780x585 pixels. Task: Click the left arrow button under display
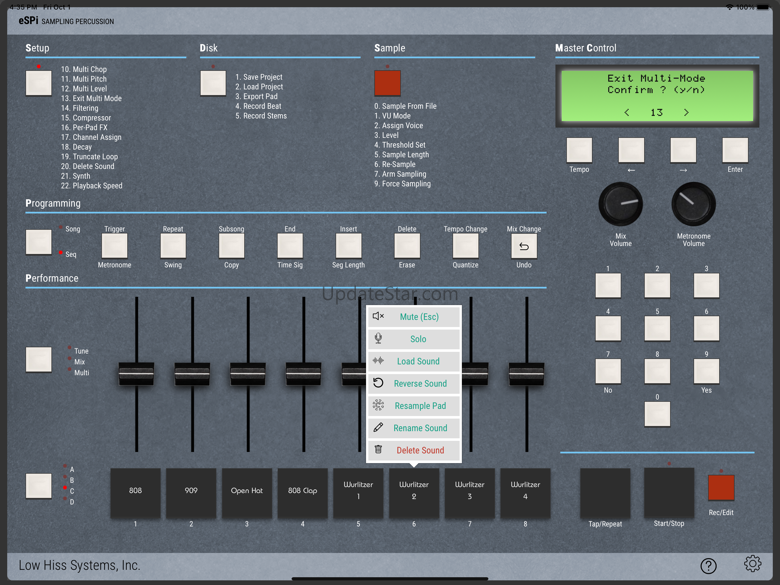(x=631, y=150)
